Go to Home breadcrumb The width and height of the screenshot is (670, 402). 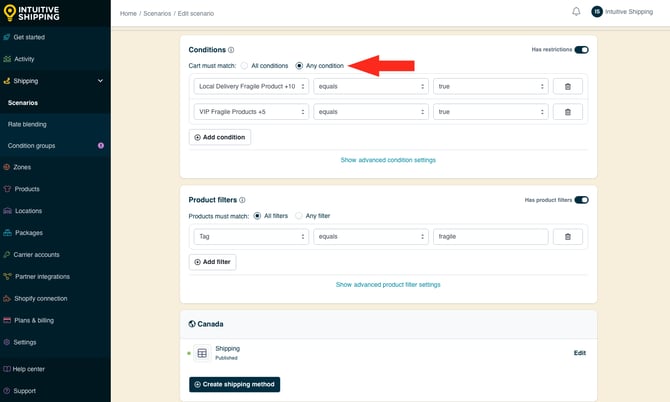click(x=128, y=14)
